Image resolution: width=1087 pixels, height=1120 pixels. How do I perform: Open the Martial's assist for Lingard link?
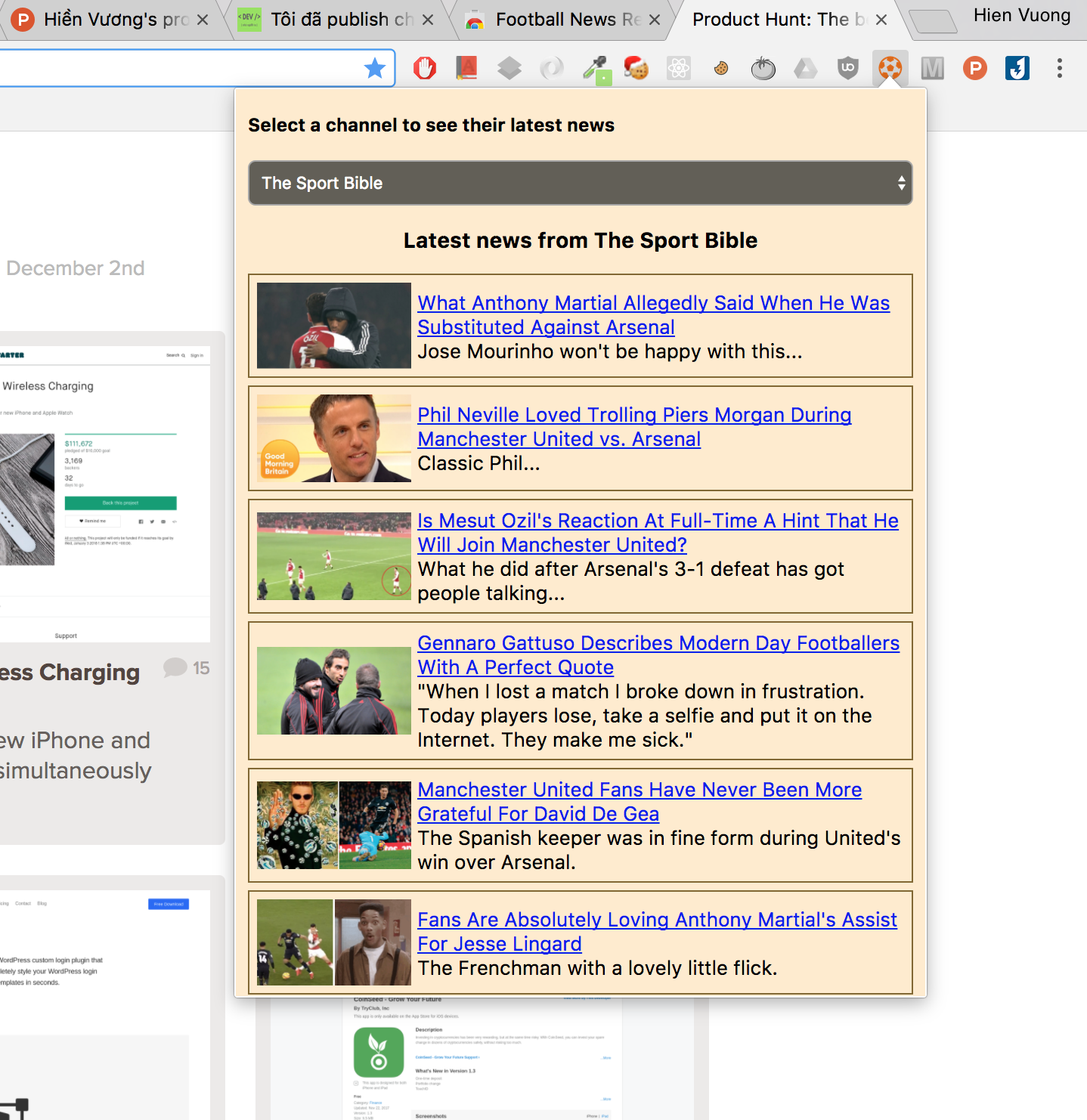click(x=658, y=932)
